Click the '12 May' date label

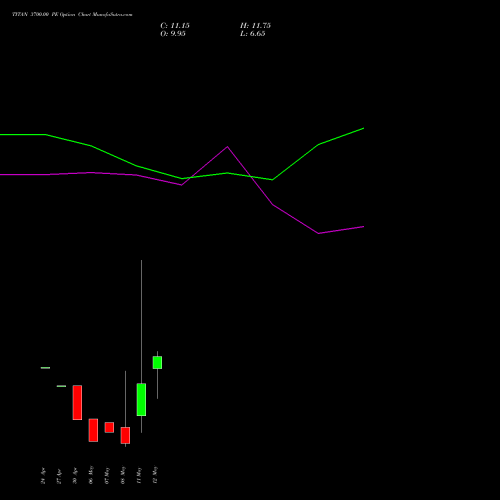click(155, 475)
